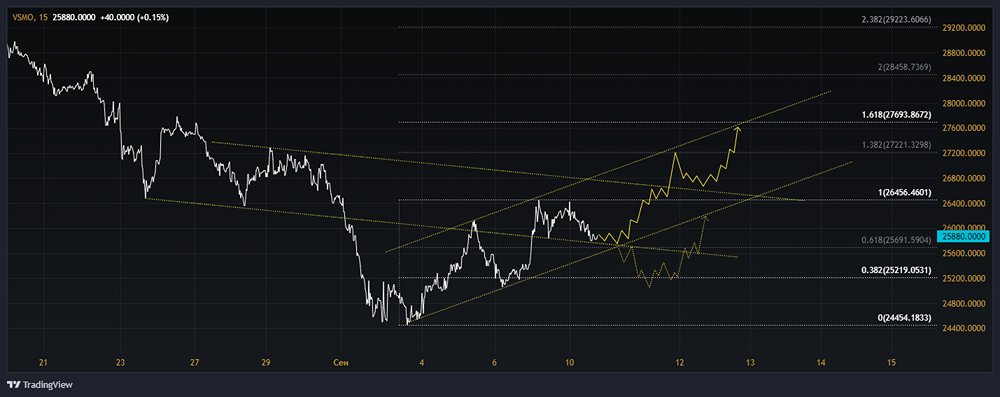Click Fibonacci level 1.618(27693.8672) label
1000x397 pixels.
(896, 114)
